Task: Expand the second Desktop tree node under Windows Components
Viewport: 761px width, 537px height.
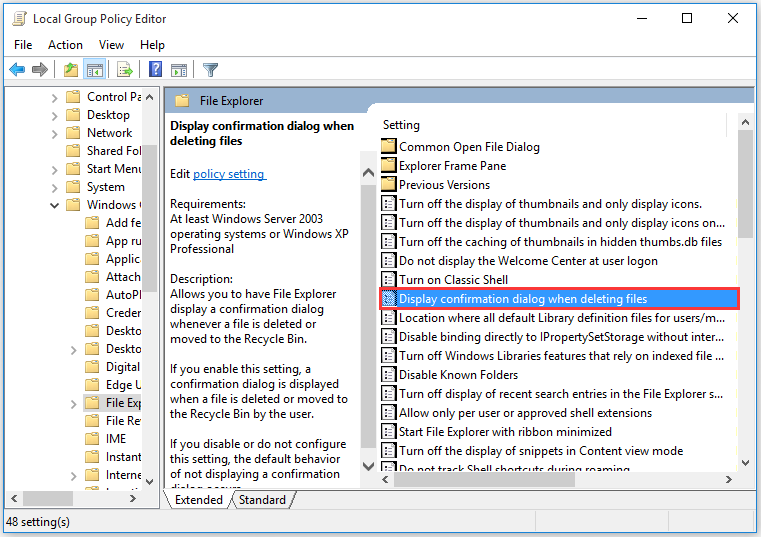Action: [x=73, y=350]
